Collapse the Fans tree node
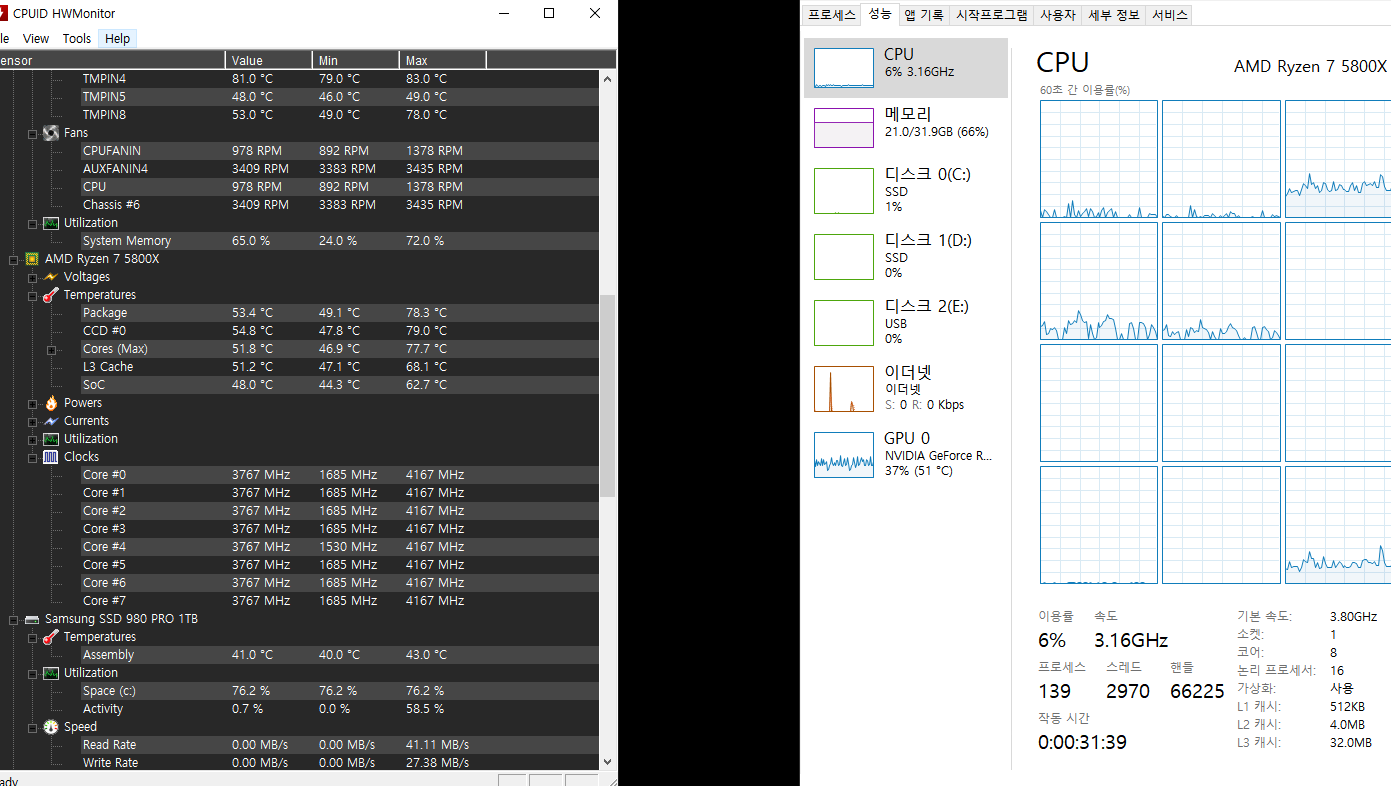 pyautogui.click(x=33, y=133)
